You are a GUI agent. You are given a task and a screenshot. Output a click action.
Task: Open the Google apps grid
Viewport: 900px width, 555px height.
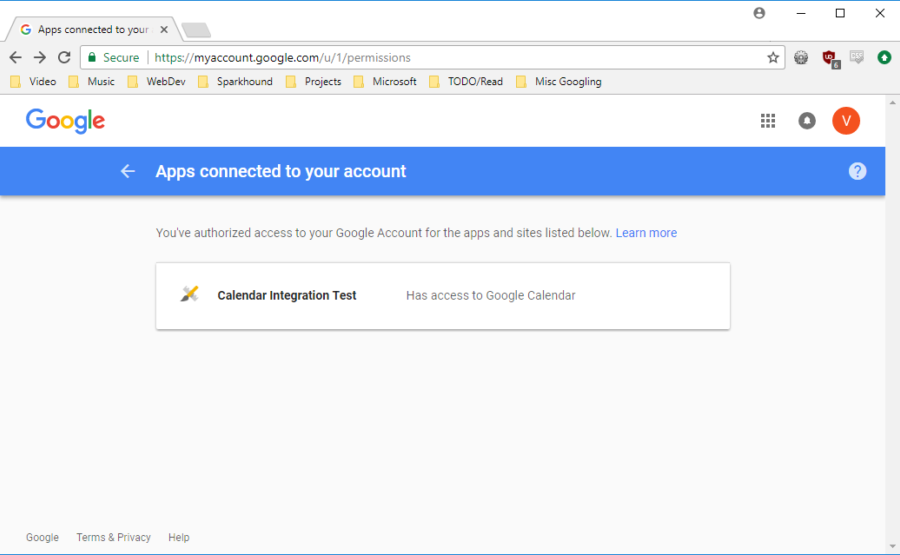click(767, 121)
